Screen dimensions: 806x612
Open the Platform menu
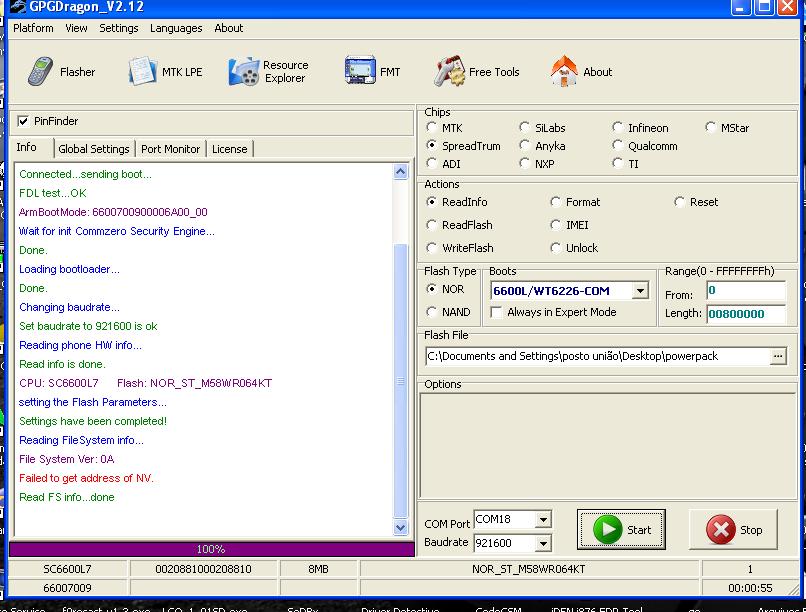pyautogui.click(x=33, y=28)
